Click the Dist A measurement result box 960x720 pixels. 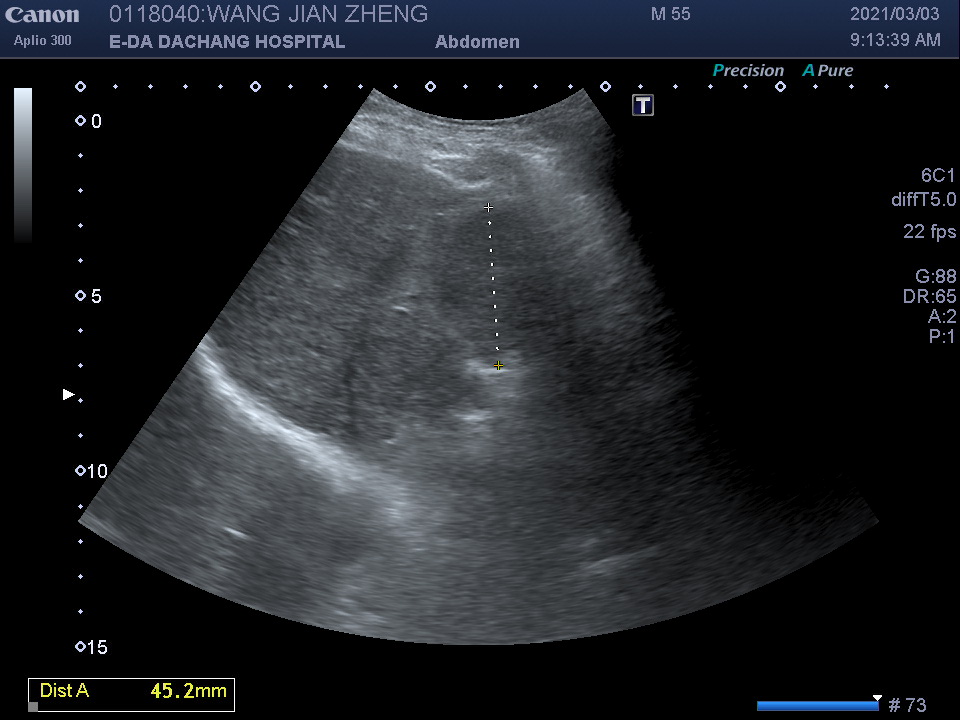pyautogui.click(x=132, y=695)
